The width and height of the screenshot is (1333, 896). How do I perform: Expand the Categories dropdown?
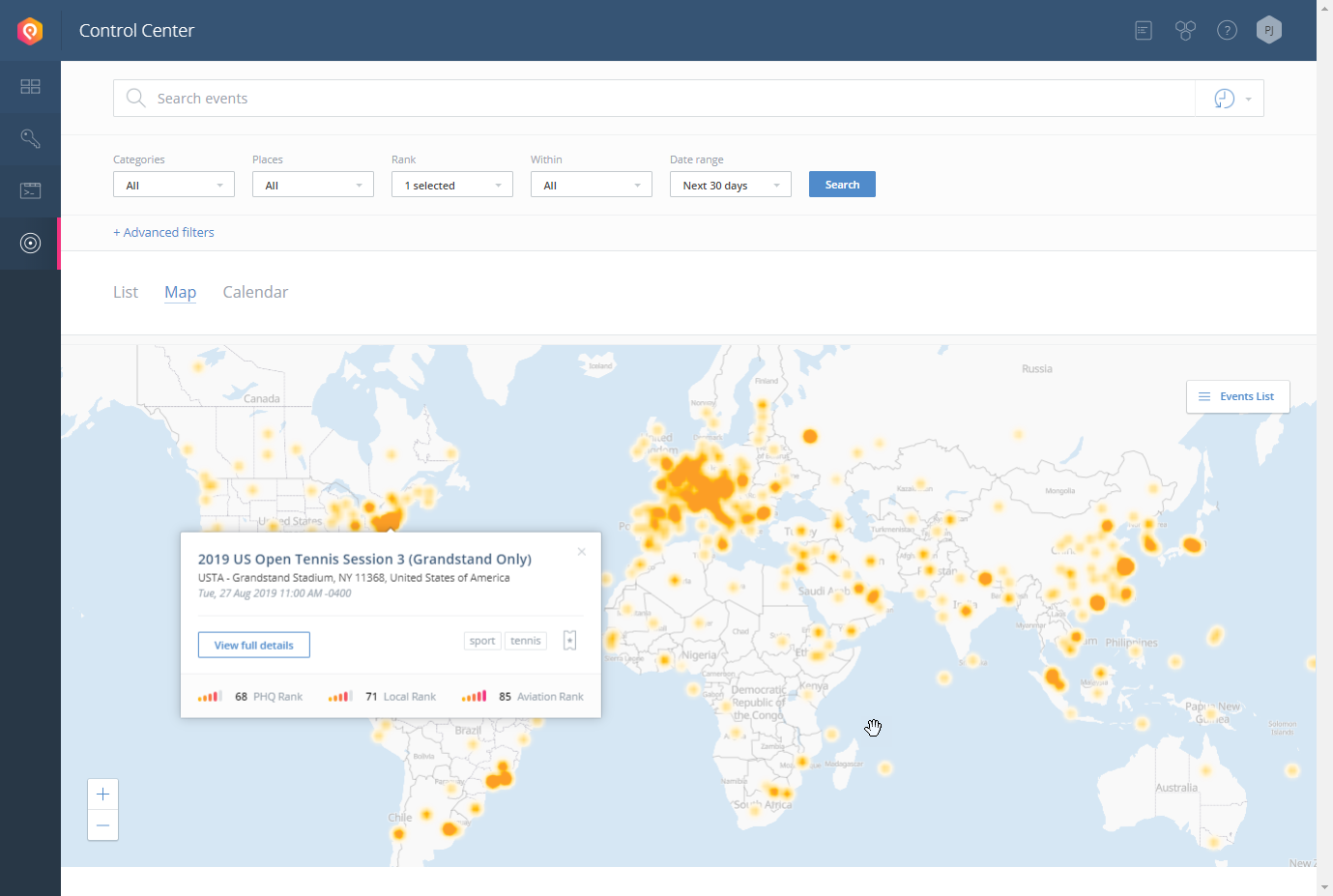[x=174, y=185]
